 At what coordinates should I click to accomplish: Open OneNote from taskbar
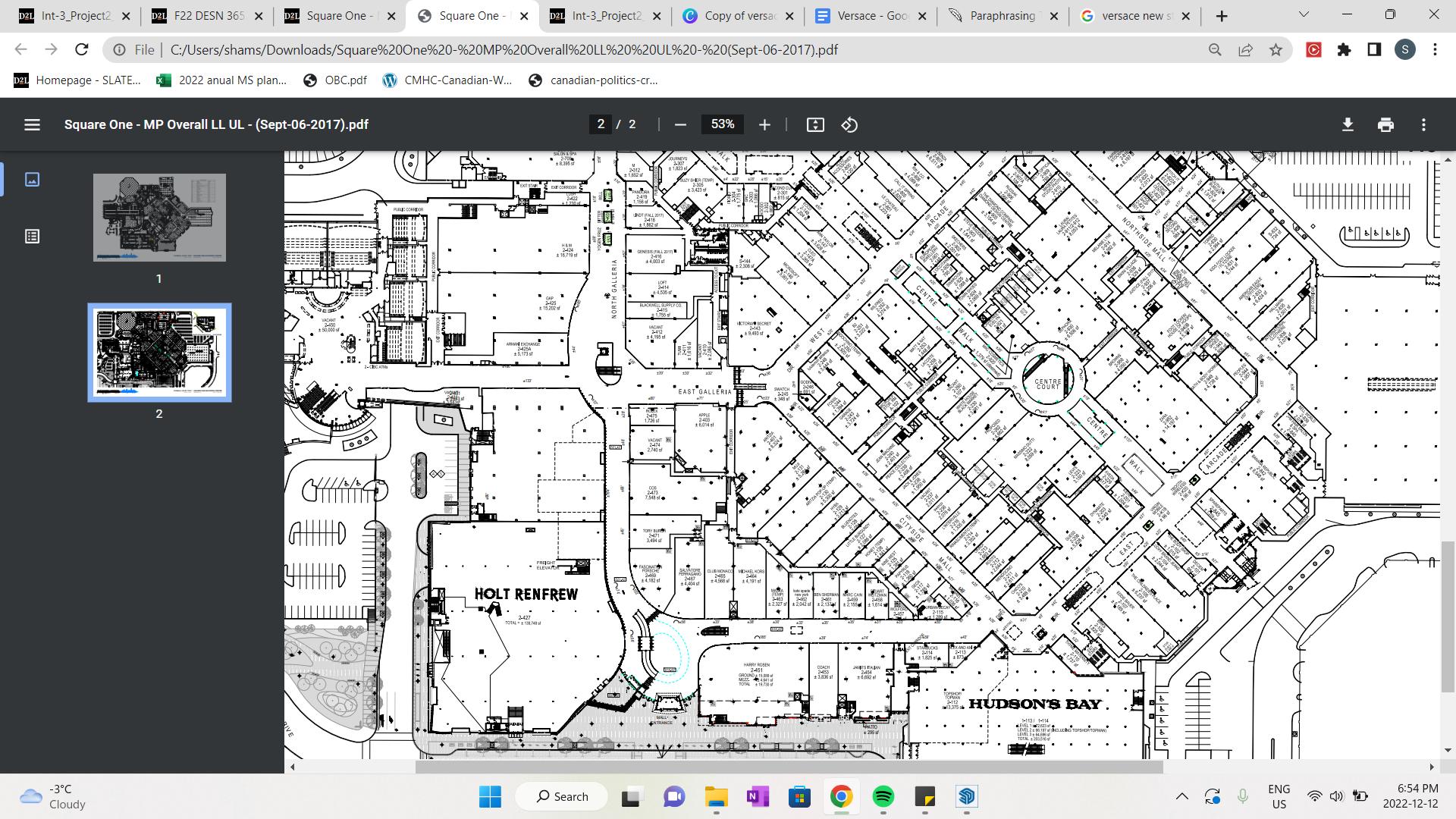tap(758, 797)
